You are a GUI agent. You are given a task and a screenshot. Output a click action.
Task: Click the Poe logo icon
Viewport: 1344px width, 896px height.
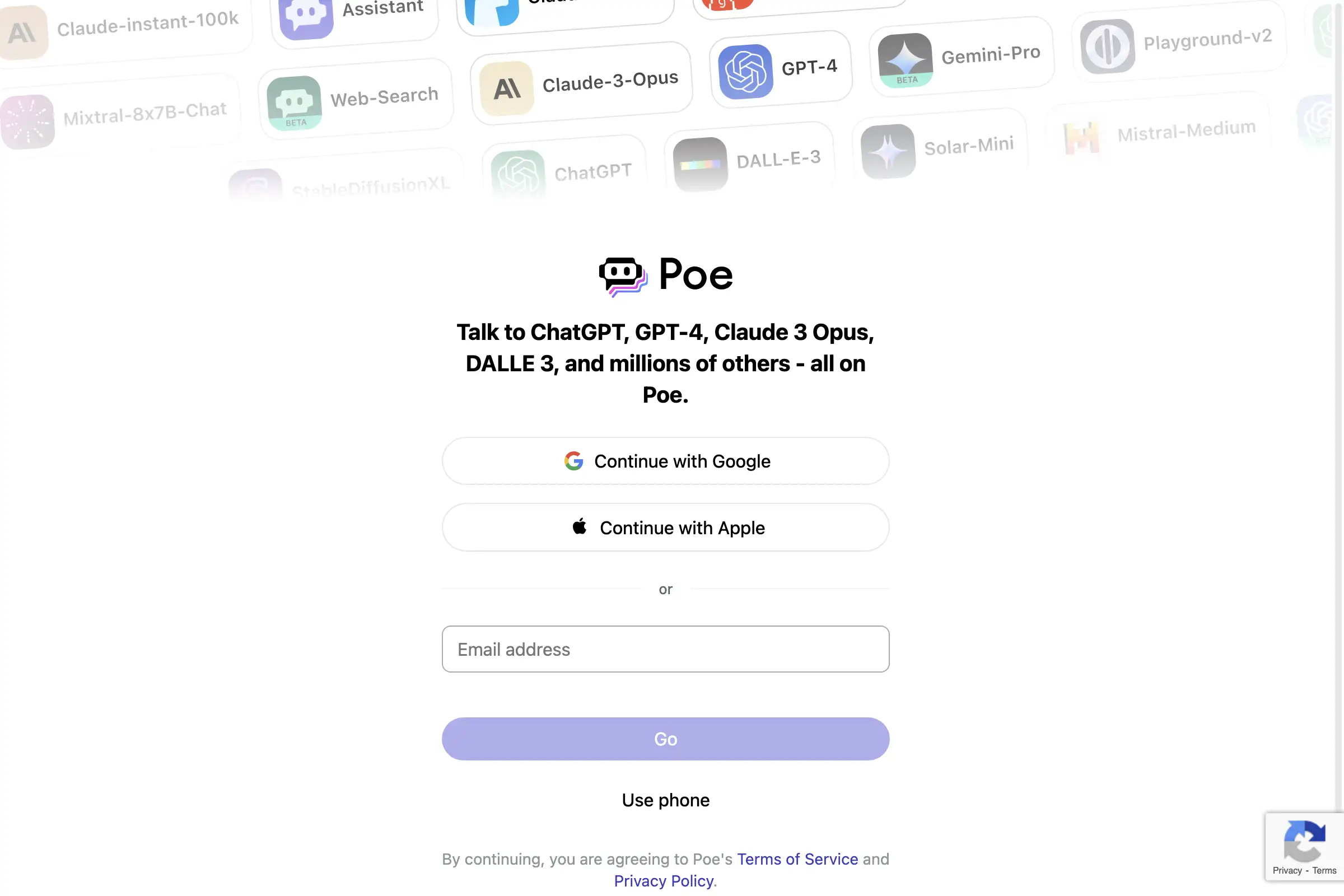tap(622, 274)
